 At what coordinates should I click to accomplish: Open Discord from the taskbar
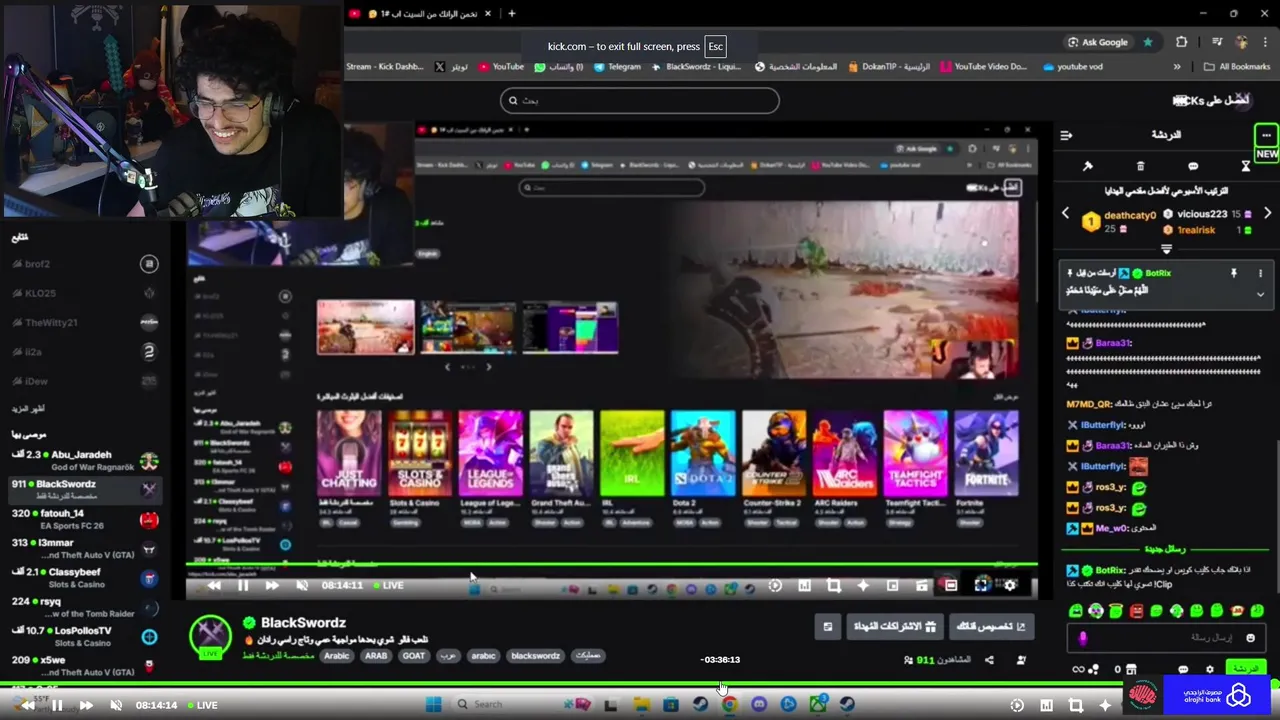758,705
